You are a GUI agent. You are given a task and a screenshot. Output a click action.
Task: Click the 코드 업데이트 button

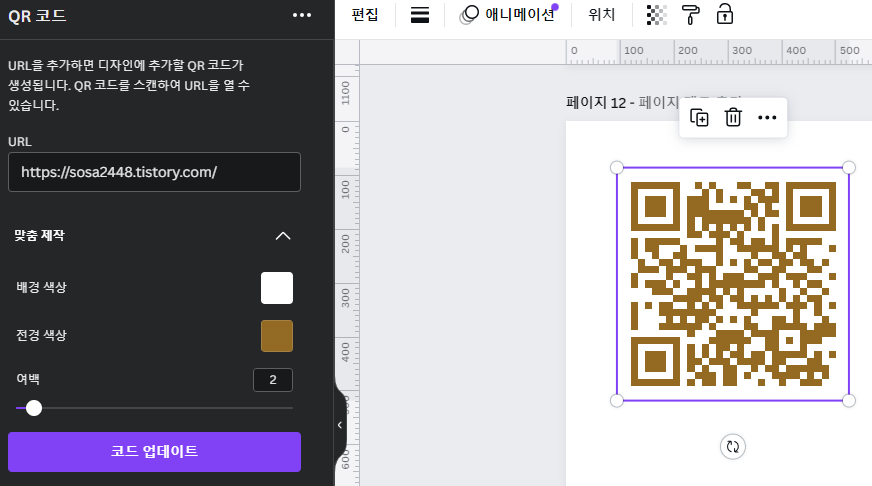pyautogui.click(x=155, y=452)
